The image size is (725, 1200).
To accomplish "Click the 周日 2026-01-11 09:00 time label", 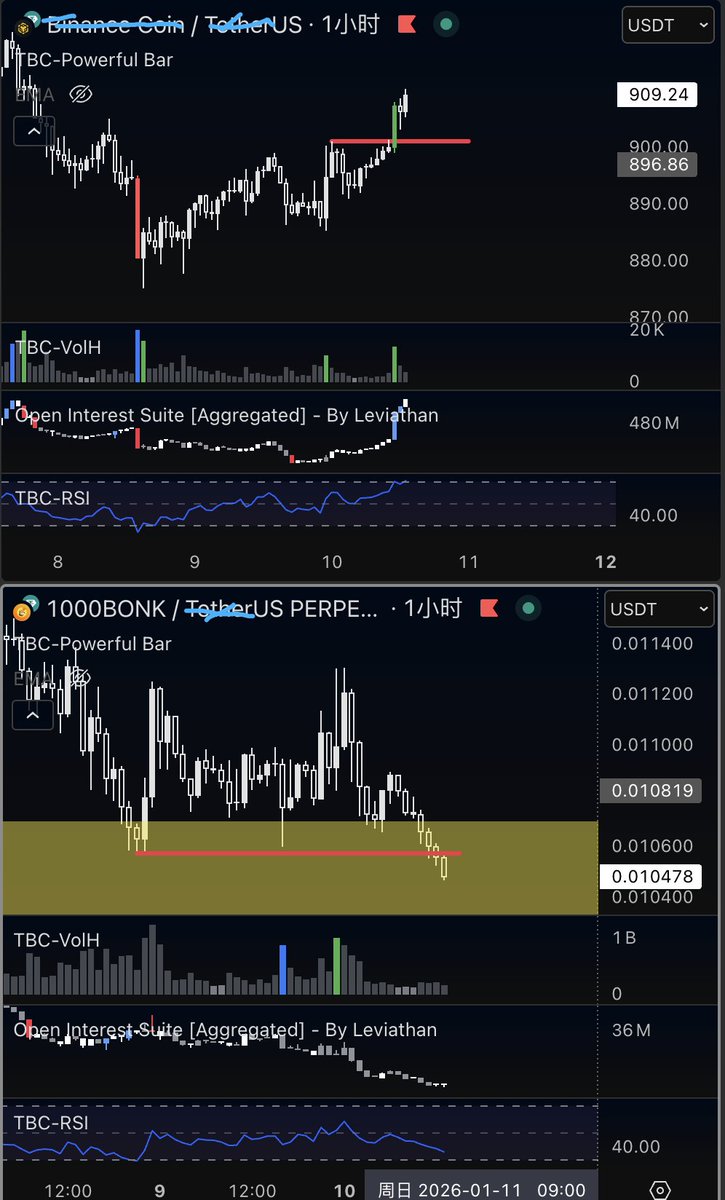I will [481, 1189].
